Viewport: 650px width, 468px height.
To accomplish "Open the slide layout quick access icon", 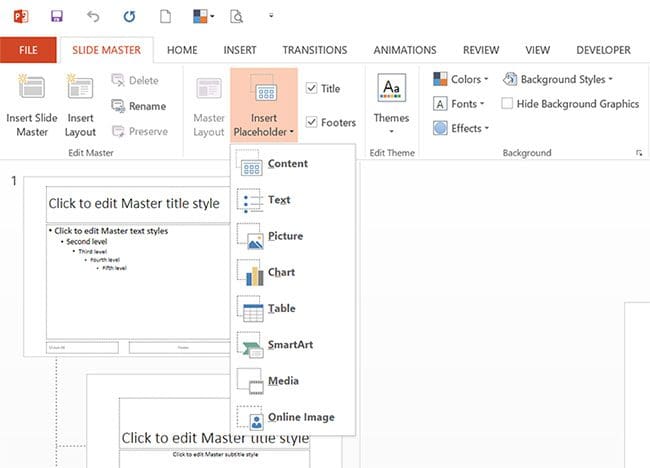I will pos(204,16).
